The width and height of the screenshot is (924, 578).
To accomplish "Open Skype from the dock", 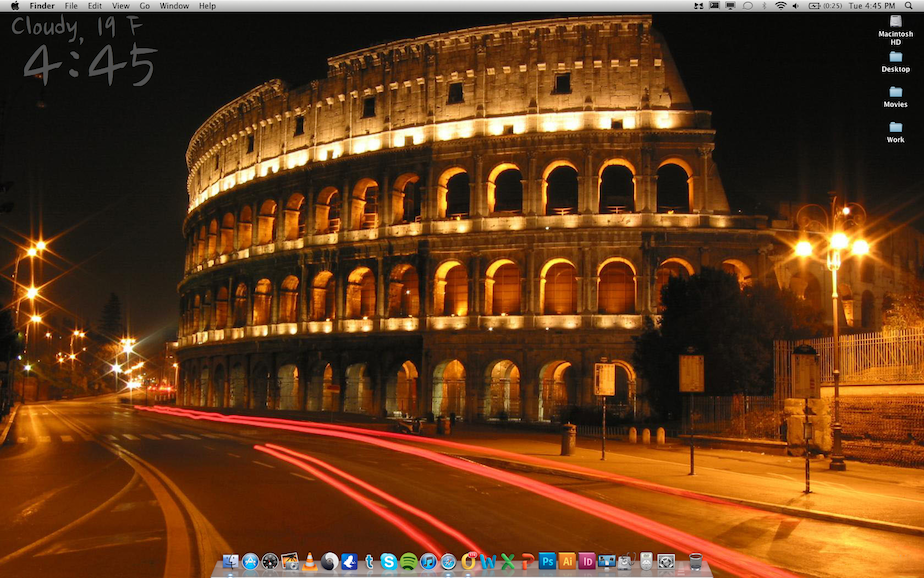I will (x=389, y=562).
